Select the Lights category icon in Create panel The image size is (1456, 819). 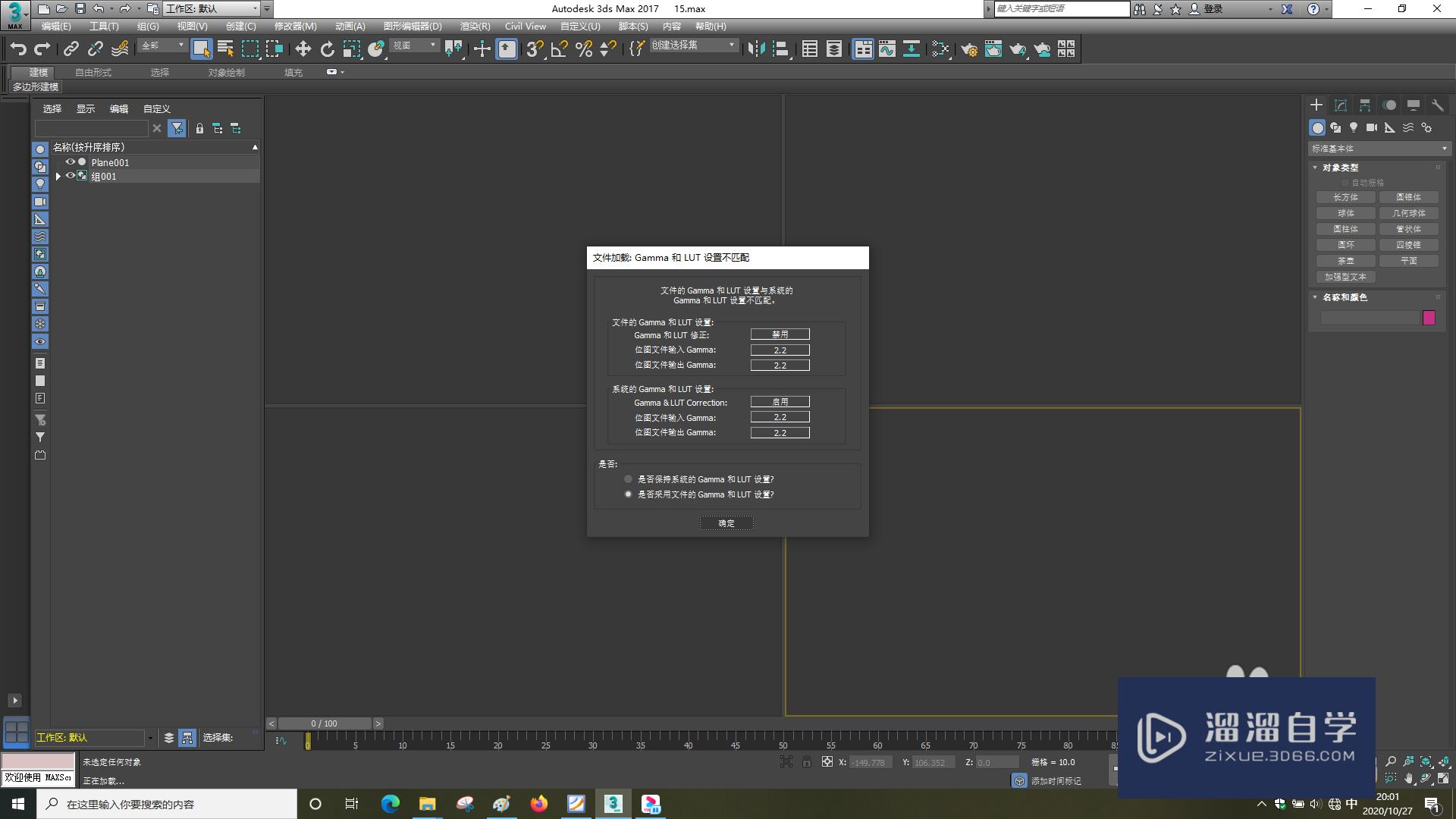click(x=1354, y=127)
